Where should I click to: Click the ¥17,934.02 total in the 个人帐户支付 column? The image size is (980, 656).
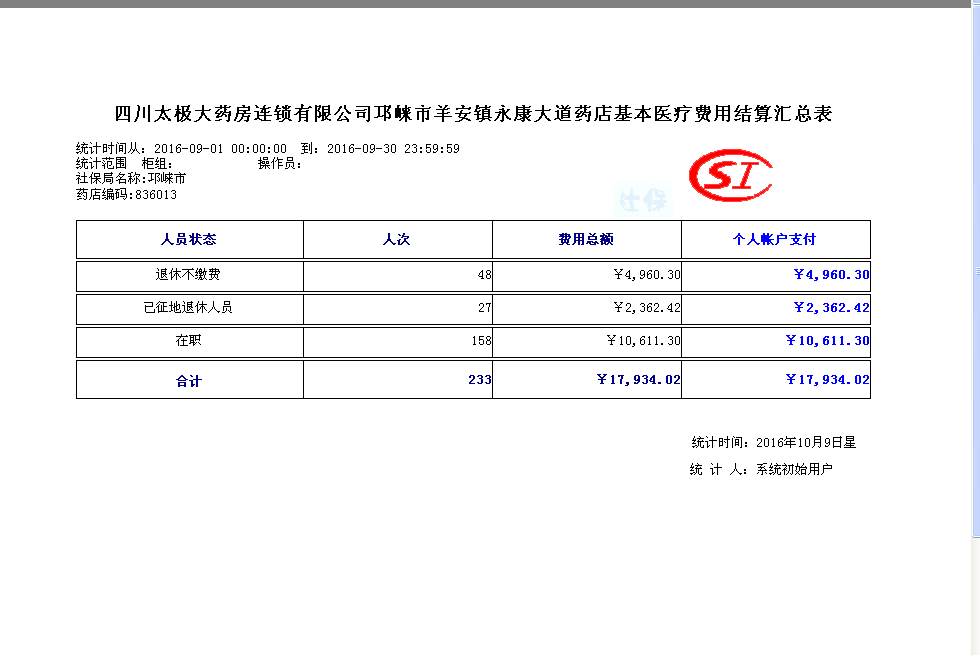(x=828, y=380)
